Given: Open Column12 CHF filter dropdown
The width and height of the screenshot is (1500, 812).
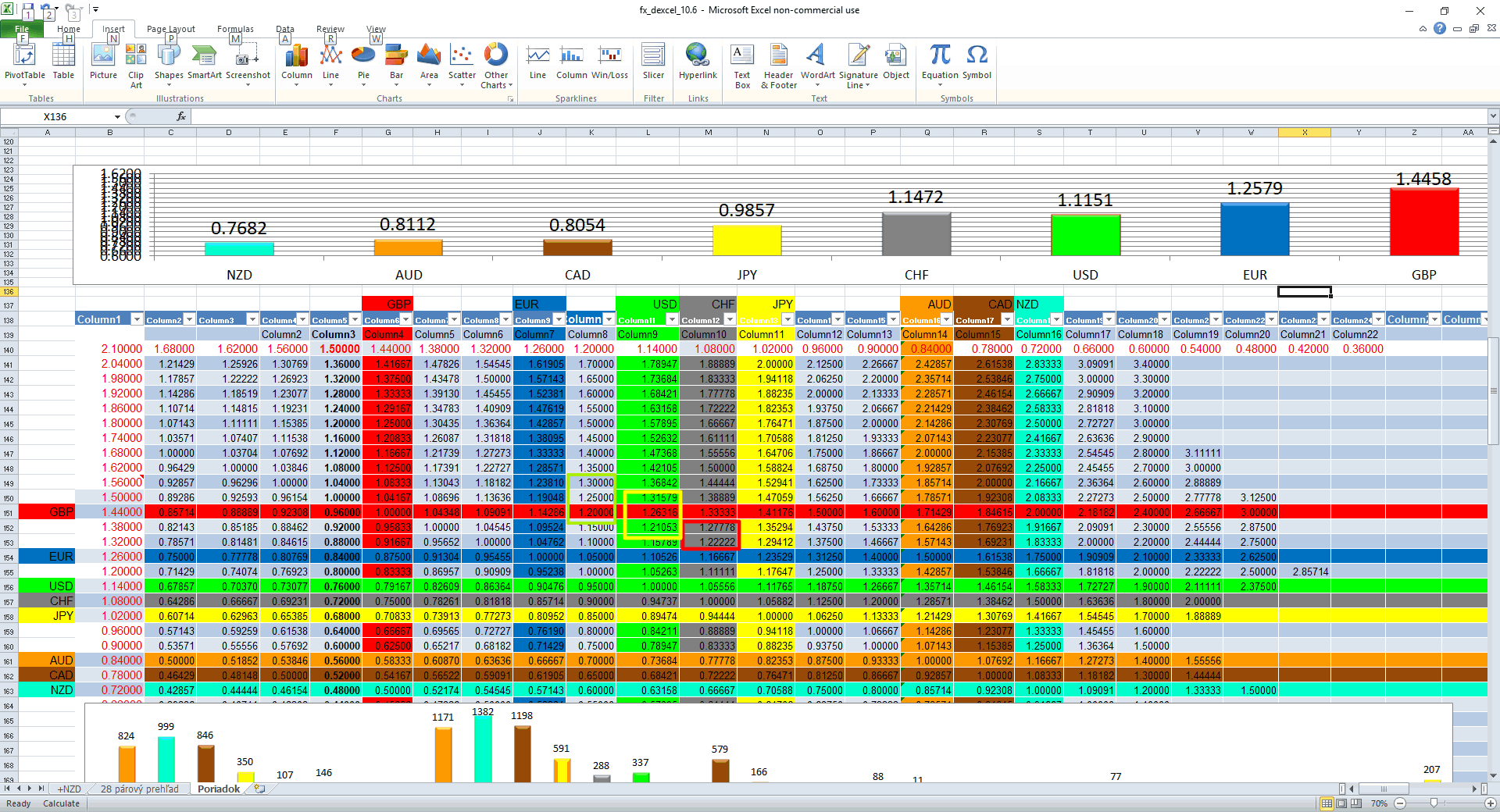Looking at the screenshot, I should (730, 319).
